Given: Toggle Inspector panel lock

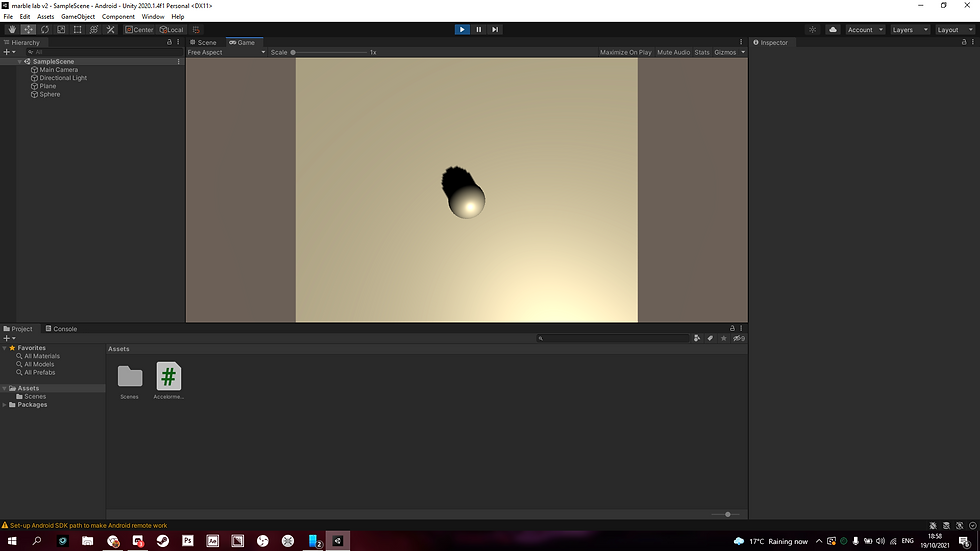Looking at the screenshot, I should pyautogui.click(x=964, y=42).
